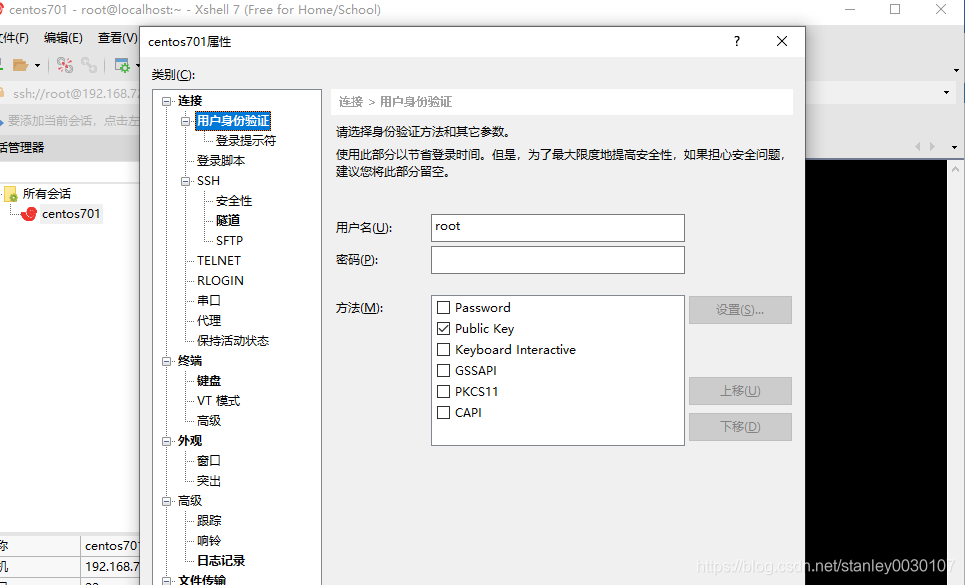The width and height of the screenshot is (965, 585).
Task: Click the 上移(U) button
Action: [740, 390]
